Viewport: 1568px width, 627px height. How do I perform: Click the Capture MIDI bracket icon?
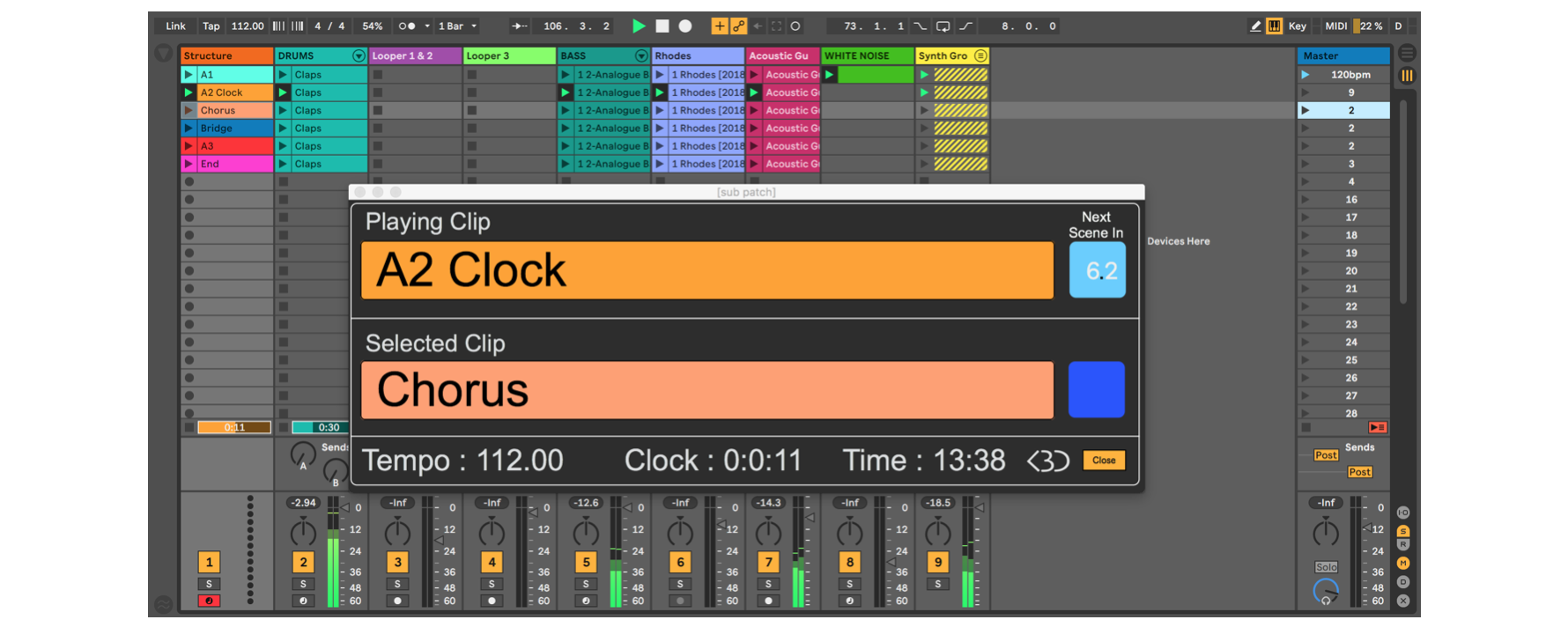coord(776,26)
